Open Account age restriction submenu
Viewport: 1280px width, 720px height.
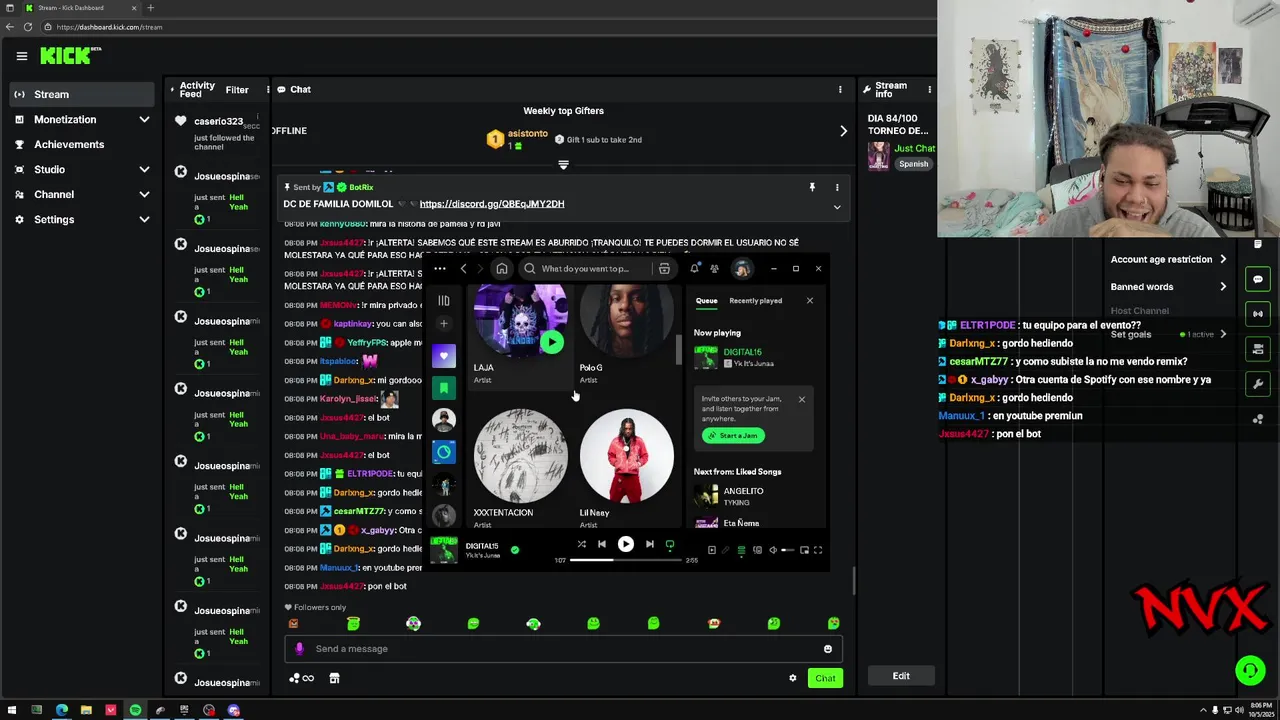[x=1168, y=259]
